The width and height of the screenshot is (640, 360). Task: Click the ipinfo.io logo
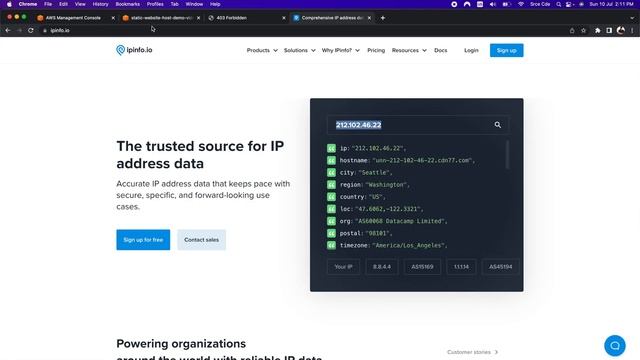(134, 50)
